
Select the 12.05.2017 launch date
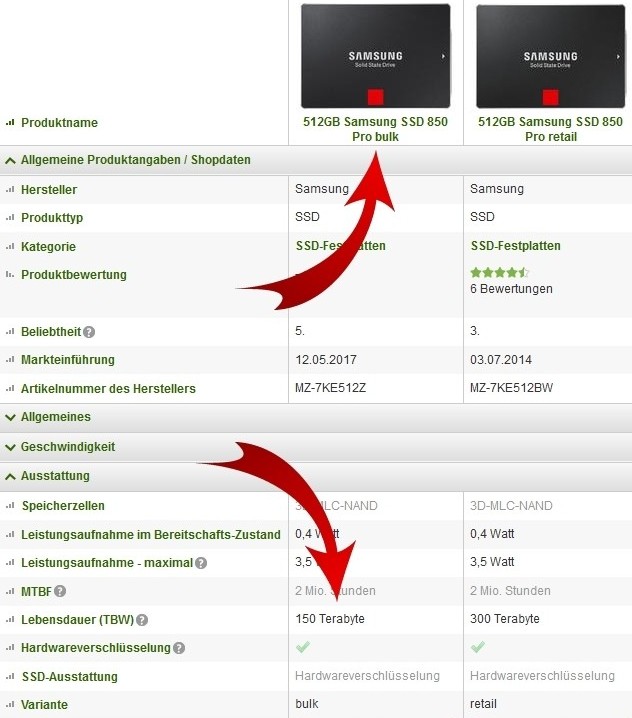[326, 360]
